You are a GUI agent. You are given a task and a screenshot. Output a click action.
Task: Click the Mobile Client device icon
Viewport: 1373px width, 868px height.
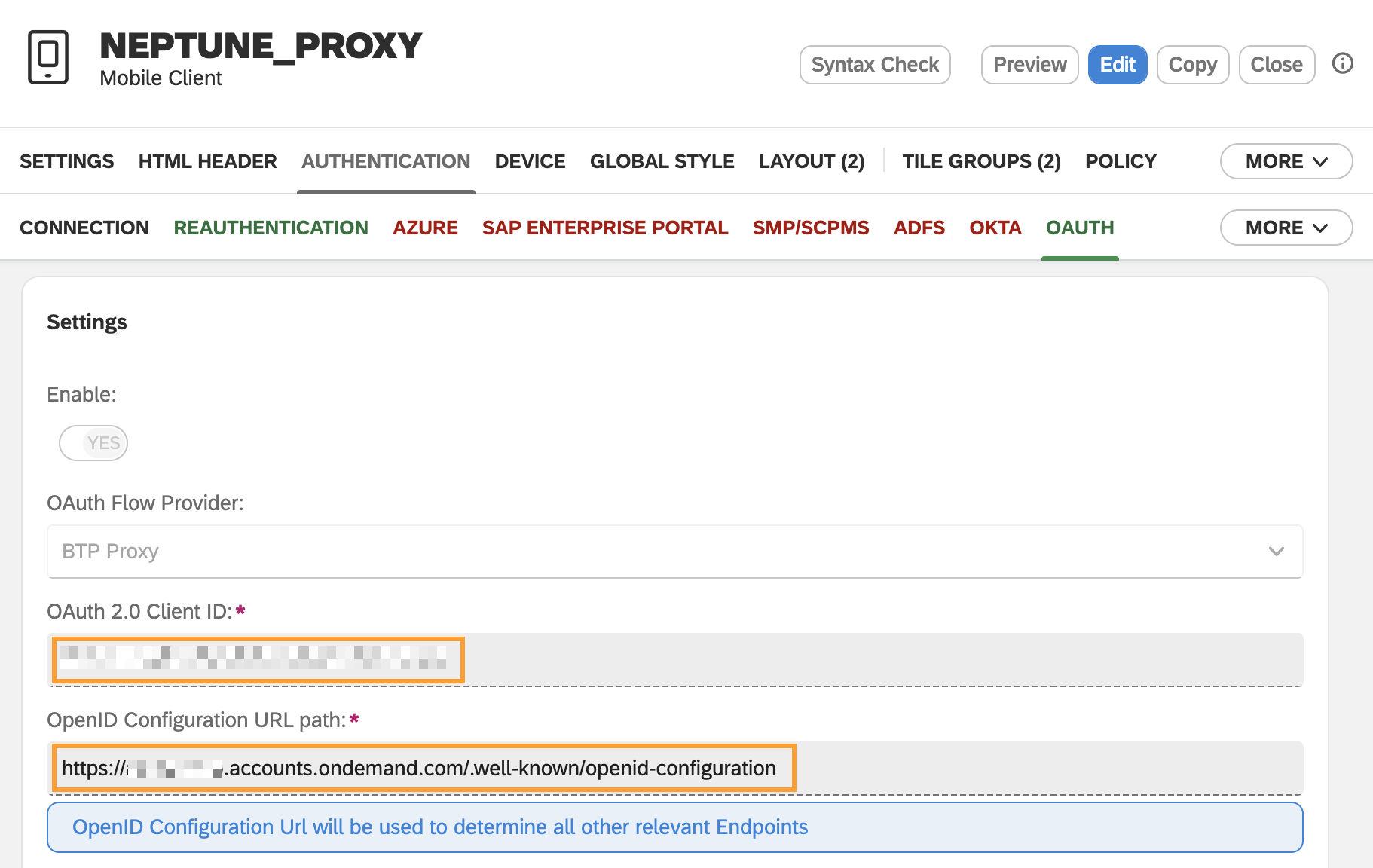[47, 57]
